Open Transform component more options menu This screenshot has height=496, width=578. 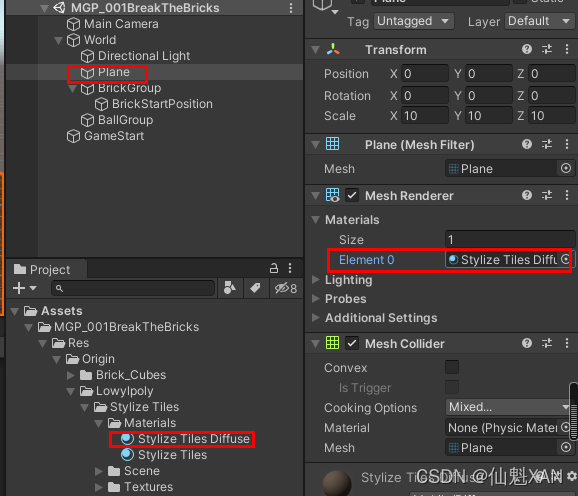click(567, 49)
